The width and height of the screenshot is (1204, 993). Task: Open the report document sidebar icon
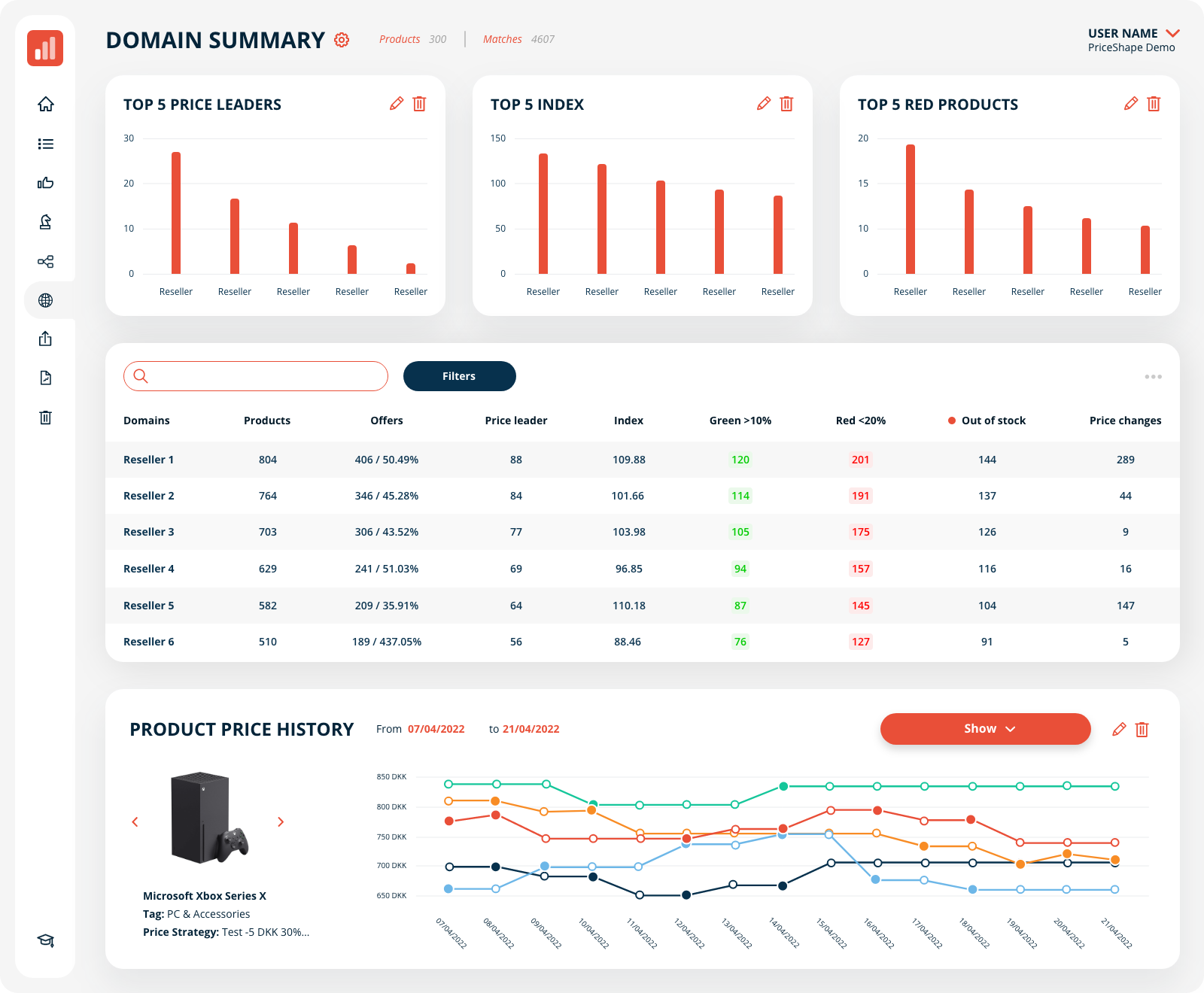click(x=46, y=378)
